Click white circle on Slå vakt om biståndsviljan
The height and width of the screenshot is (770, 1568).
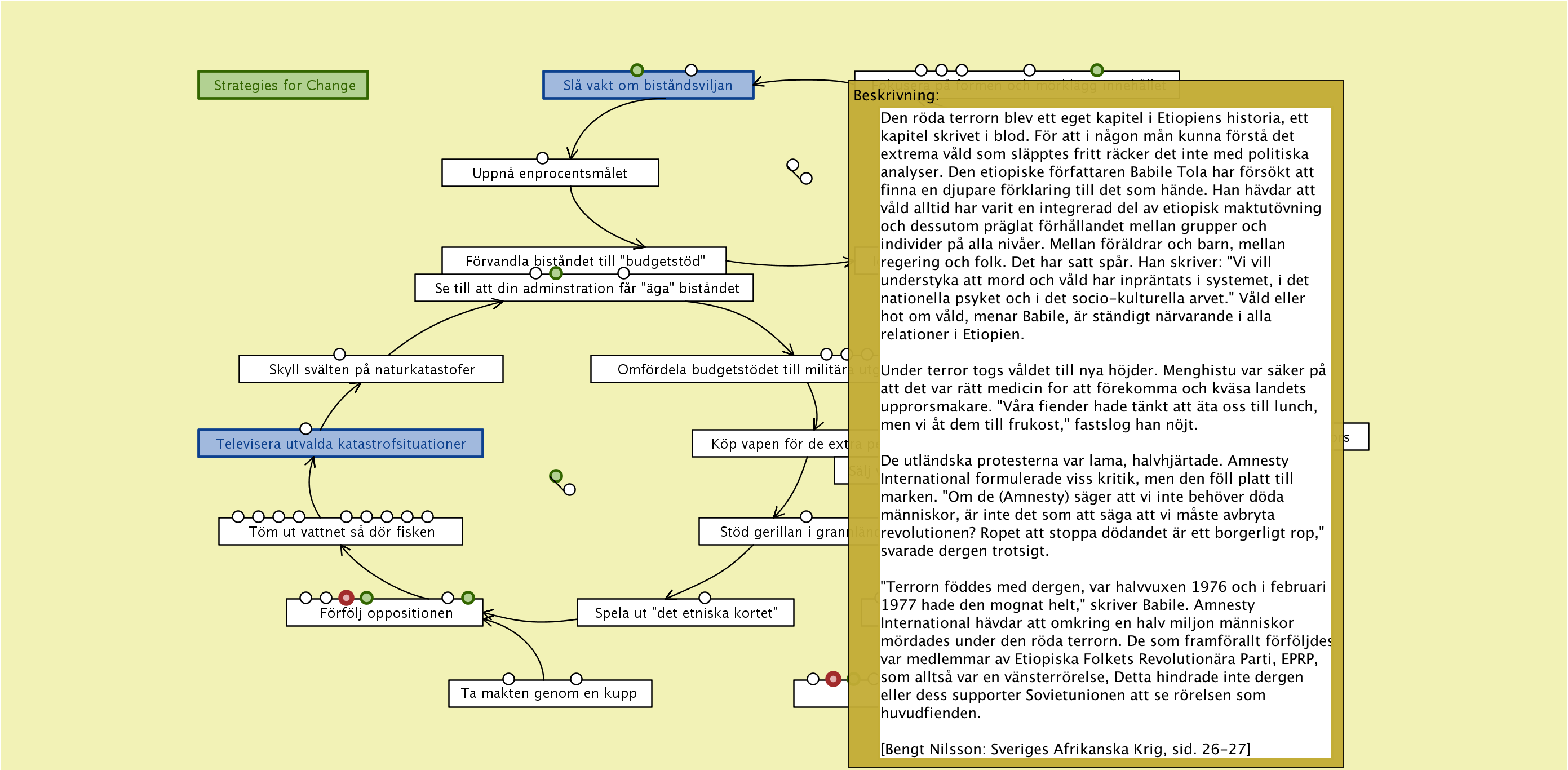pos(691,70)
